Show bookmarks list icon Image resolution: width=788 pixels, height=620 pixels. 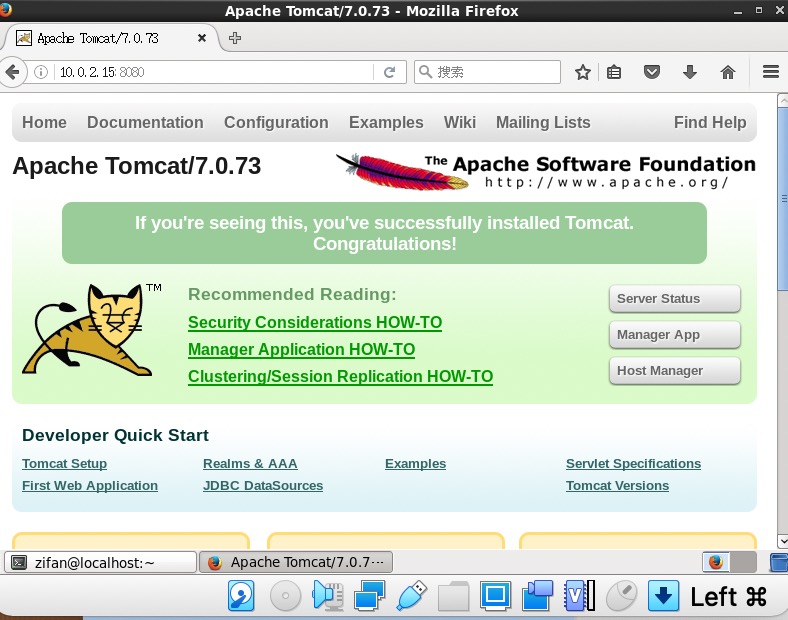coord(614,72)
